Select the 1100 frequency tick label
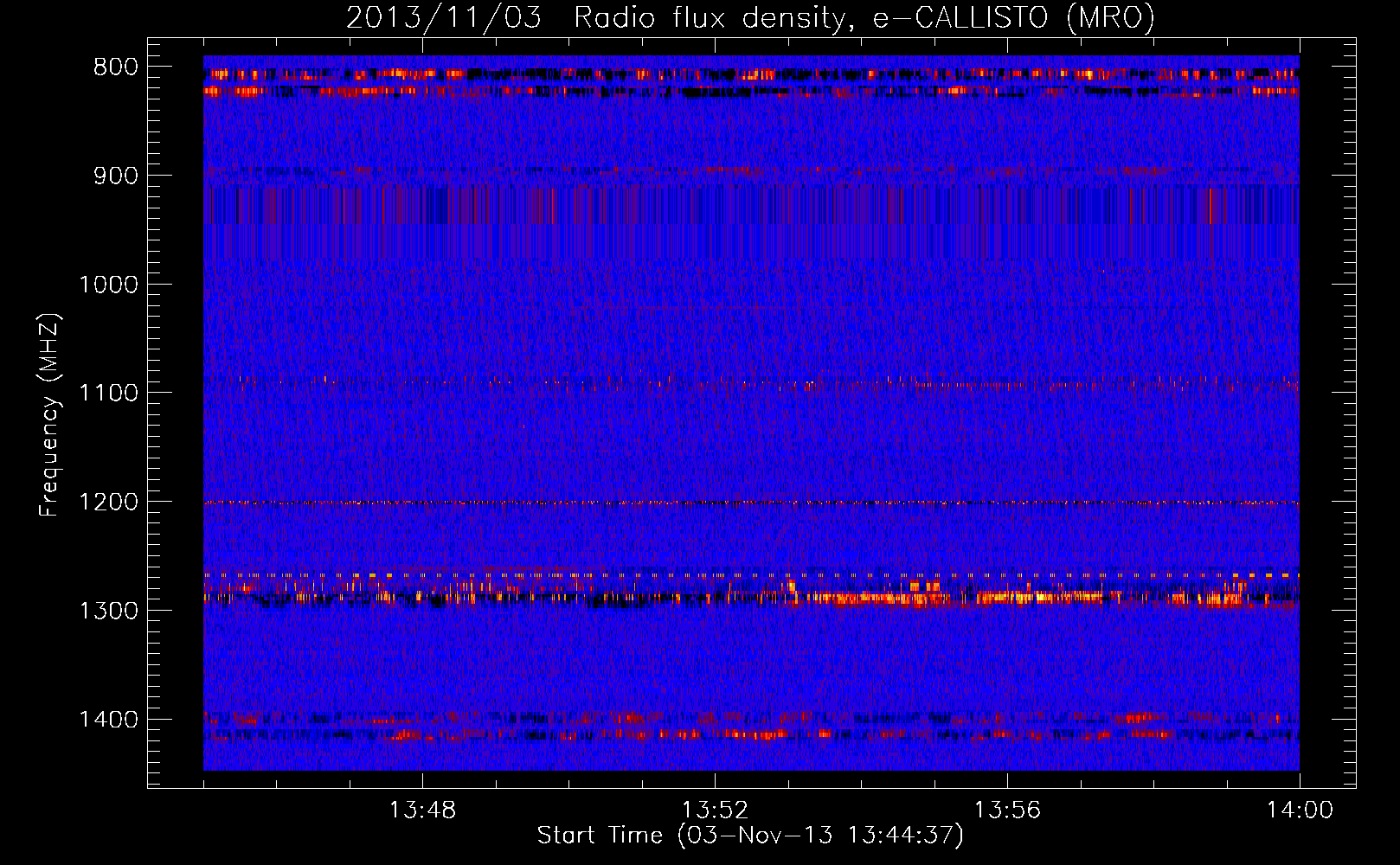 (x=108, y=394)
